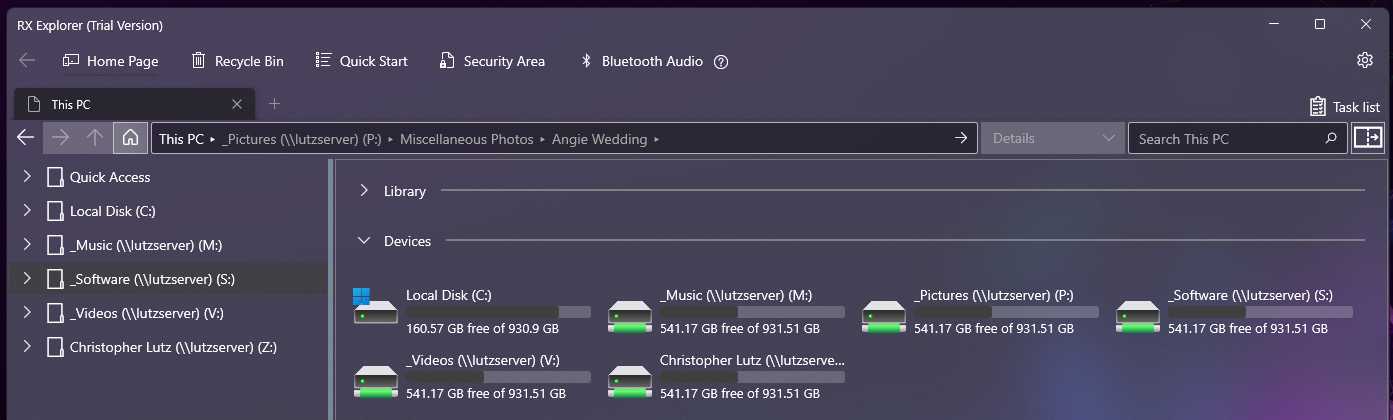
Task: Click the _Videos (V:) network drive icon
Action: 375,380
